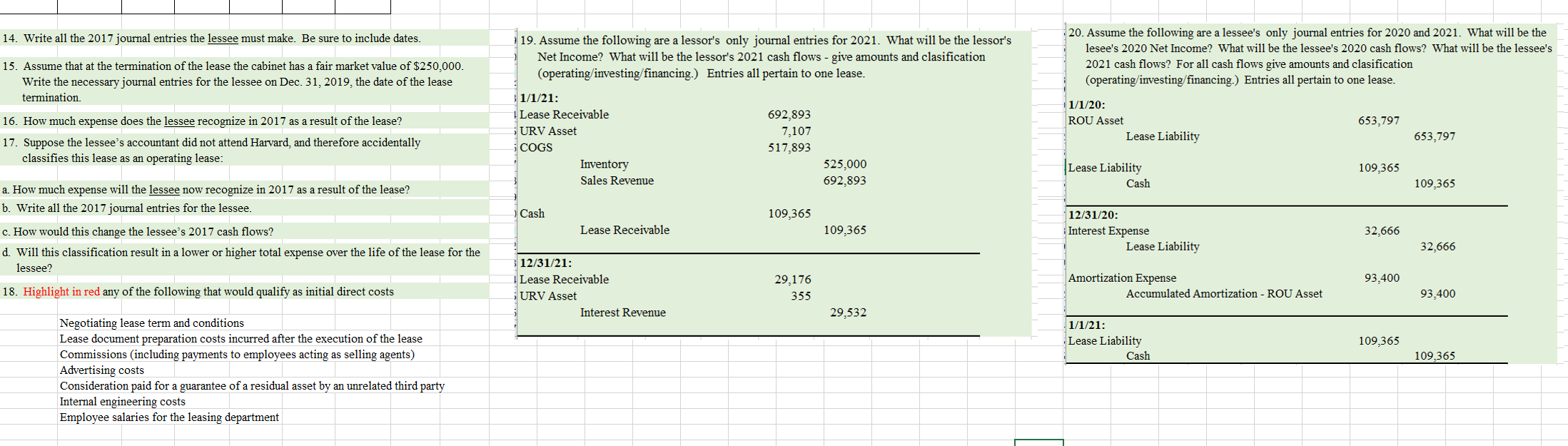Click 'Employee salaries for the leasing department' cell
This screenshot has height=446, width=1568.
coord(169,417)
